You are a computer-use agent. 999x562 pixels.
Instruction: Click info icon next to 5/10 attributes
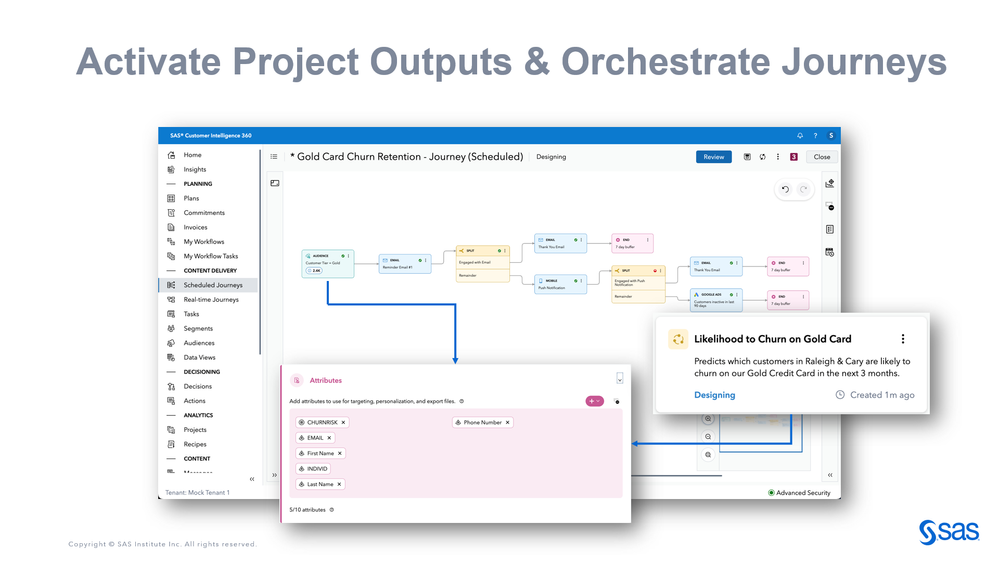(332, 510)
